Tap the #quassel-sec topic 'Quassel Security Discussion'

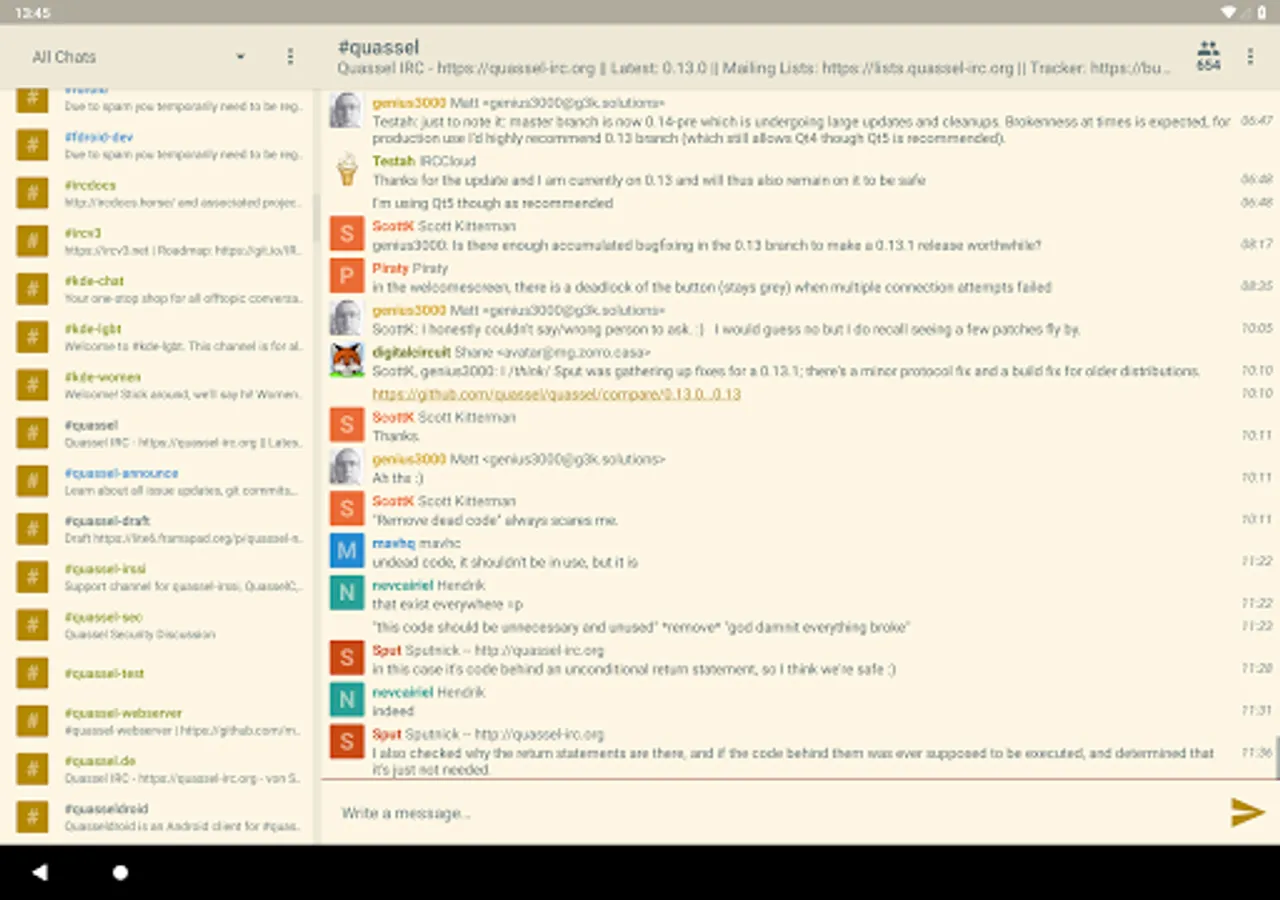[x=140, y=634]
